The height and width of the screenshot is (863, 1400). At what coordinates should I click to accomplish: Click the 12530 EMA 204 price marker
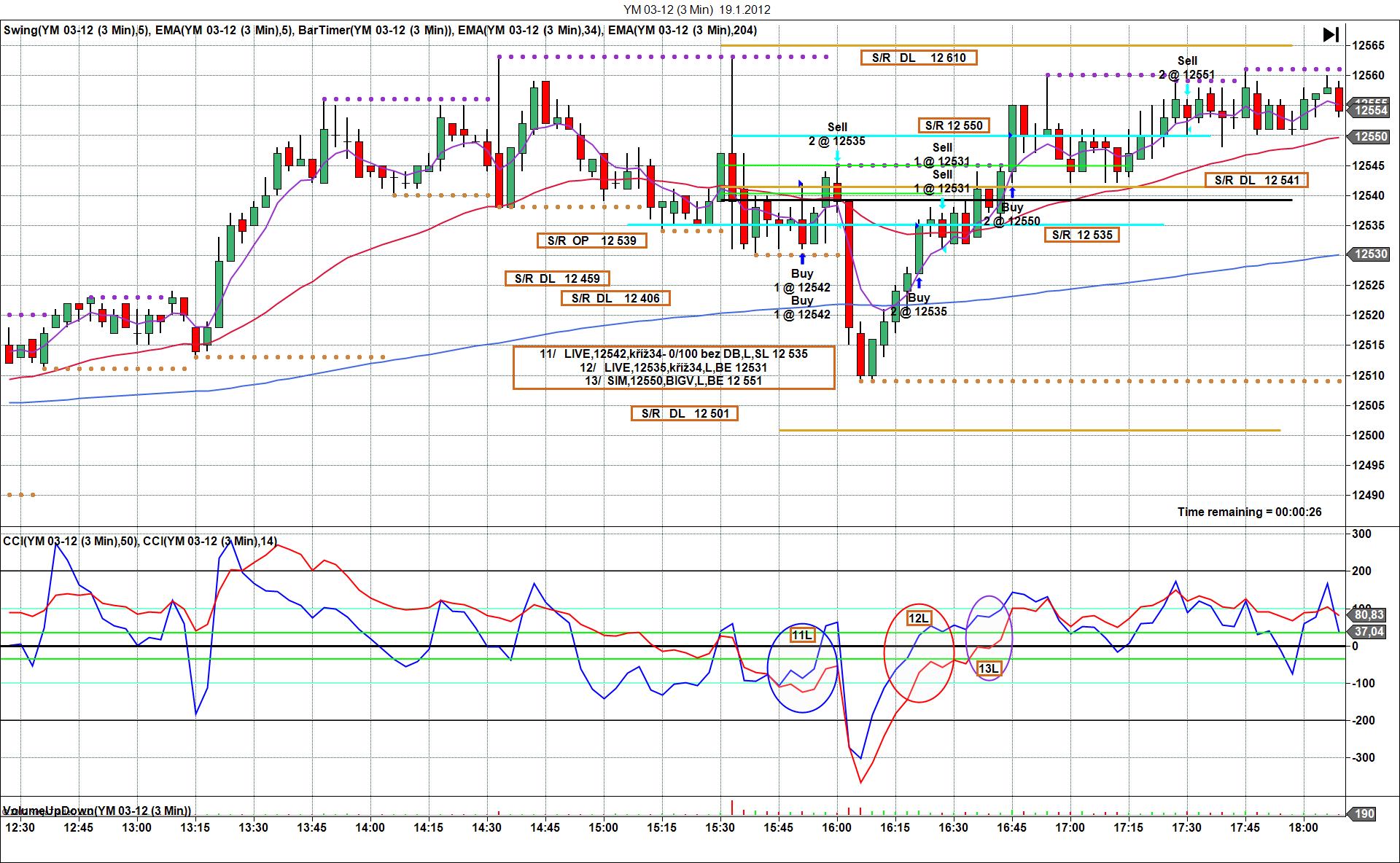1370,254
